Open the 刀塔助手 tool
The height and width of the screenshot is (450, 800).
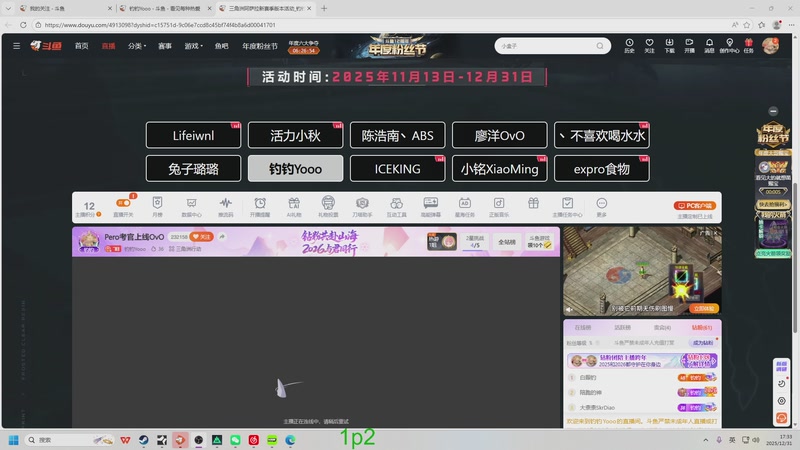tap(362, 207)
